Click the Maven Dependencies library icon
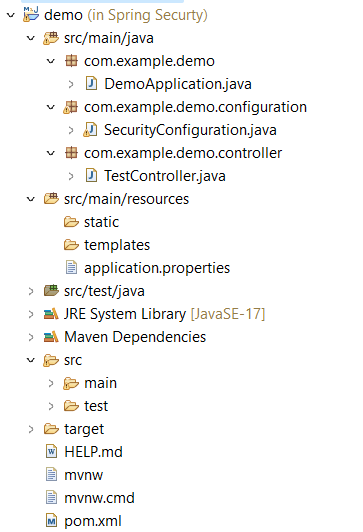 (51, 337)
